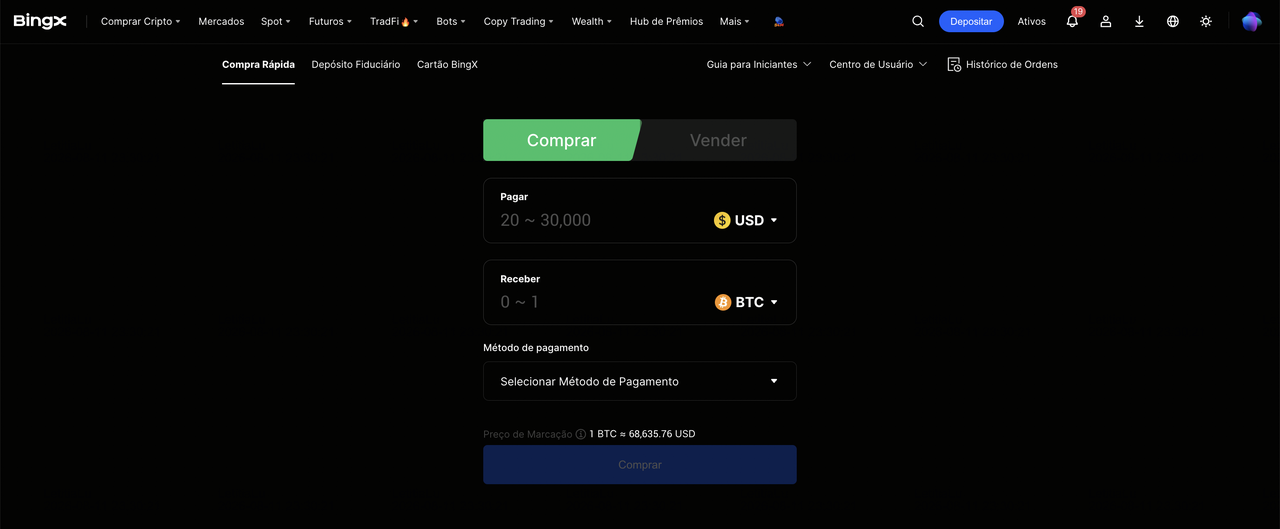The height and width of the screenshot is (529, 1280).
Task: Click the Preço de Marcação label
Action: tap(527, 434)
